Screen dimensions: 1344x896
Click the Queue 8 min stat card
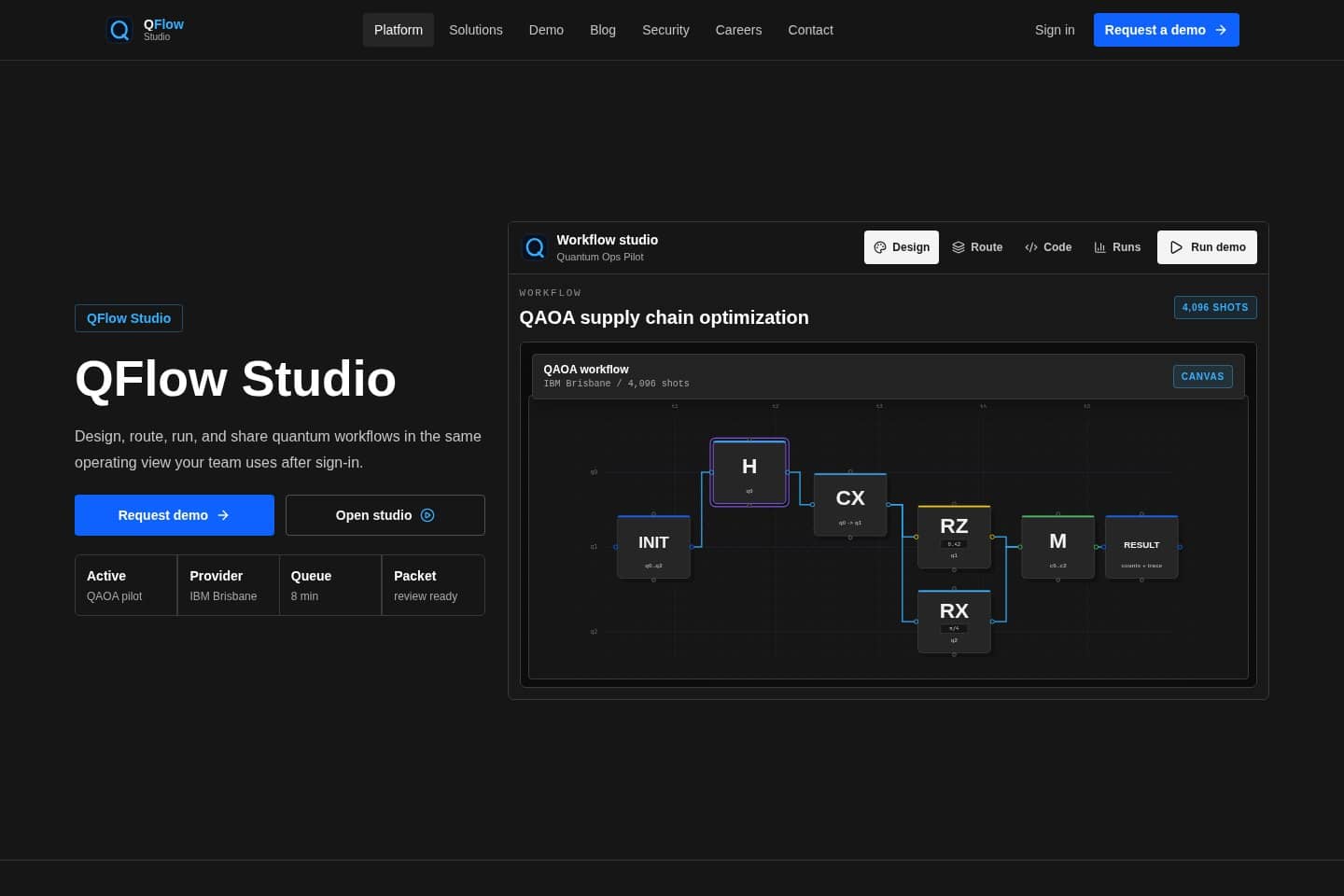330,585
